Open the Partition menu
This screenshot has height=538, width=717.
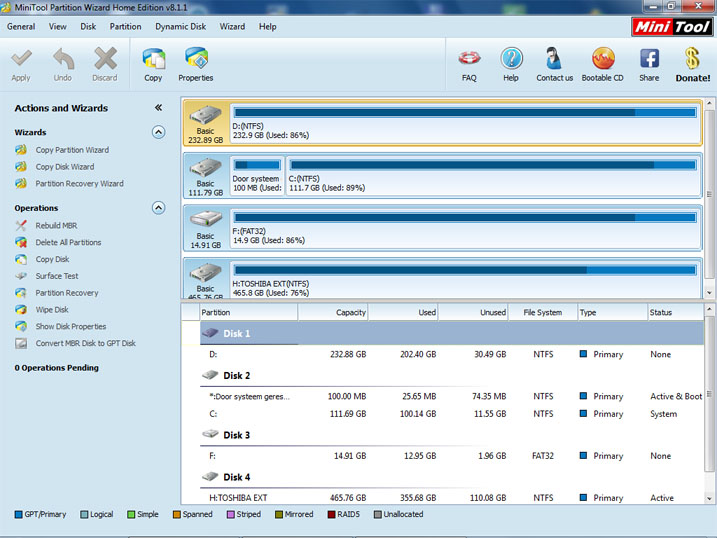[x=125, y=27]
